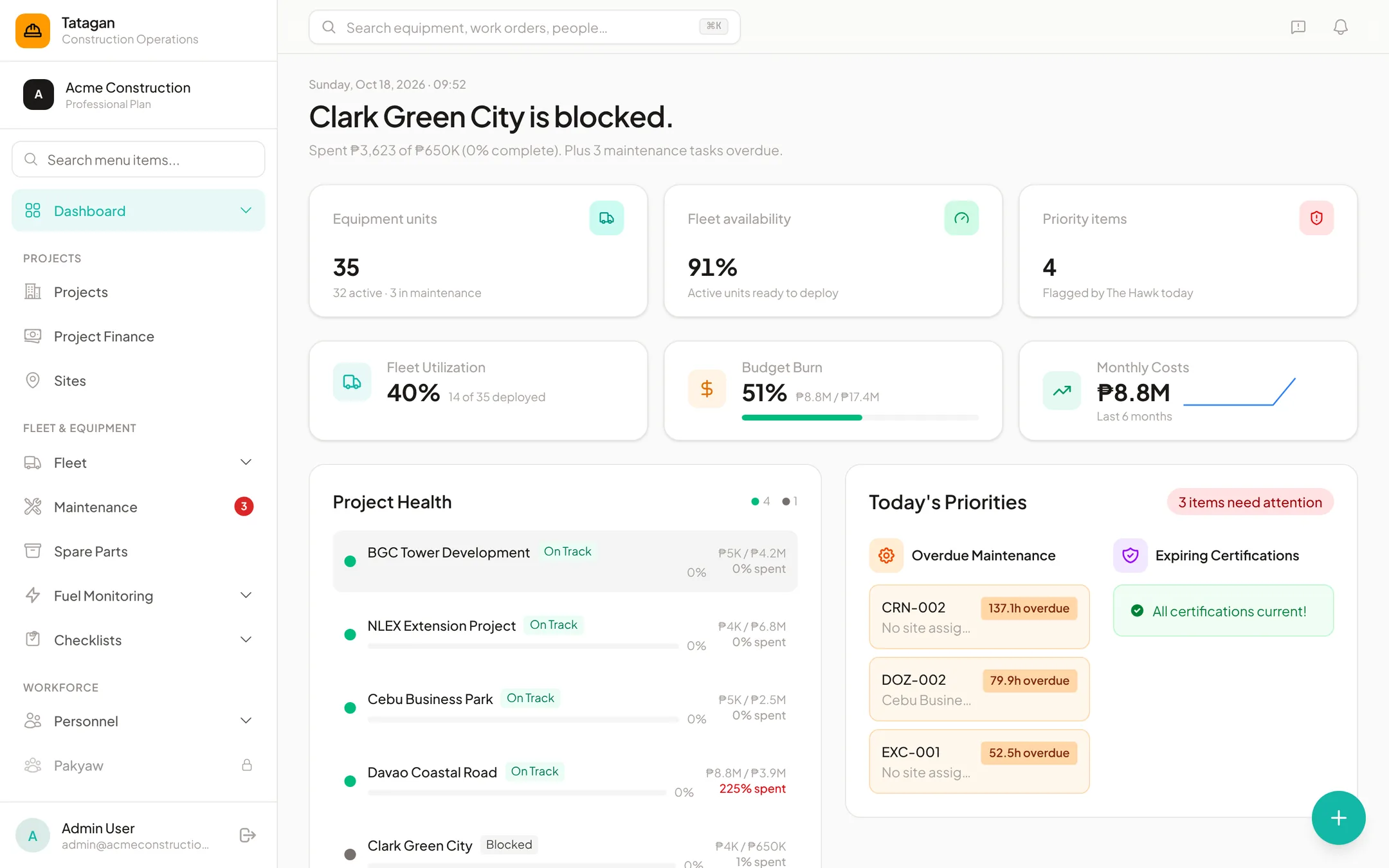This screenshot has height=868, width=1389.
Task: Open the notifications bell icon
Action: coord(1340,27)
